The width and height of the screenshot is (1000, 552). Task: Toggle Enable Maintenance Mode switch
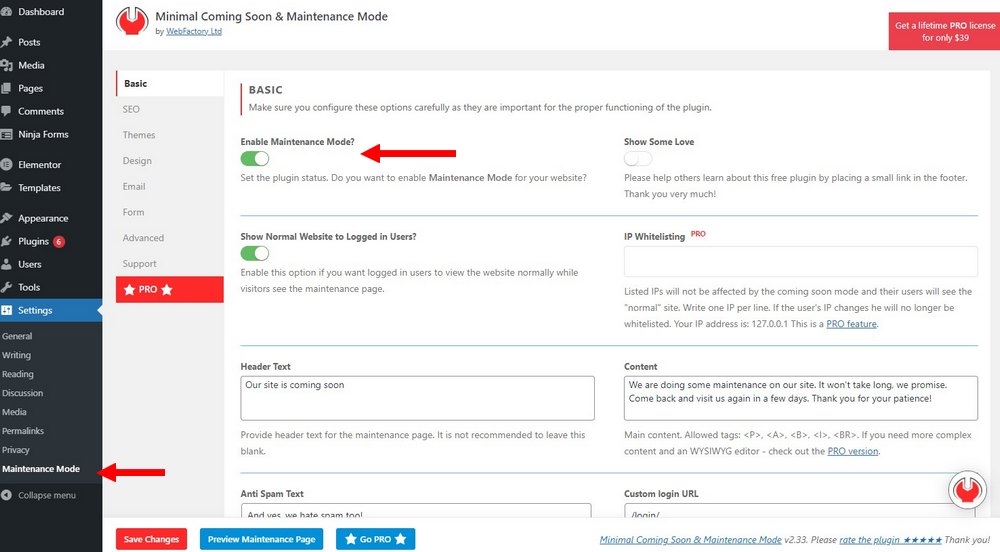tap(254, 158)
